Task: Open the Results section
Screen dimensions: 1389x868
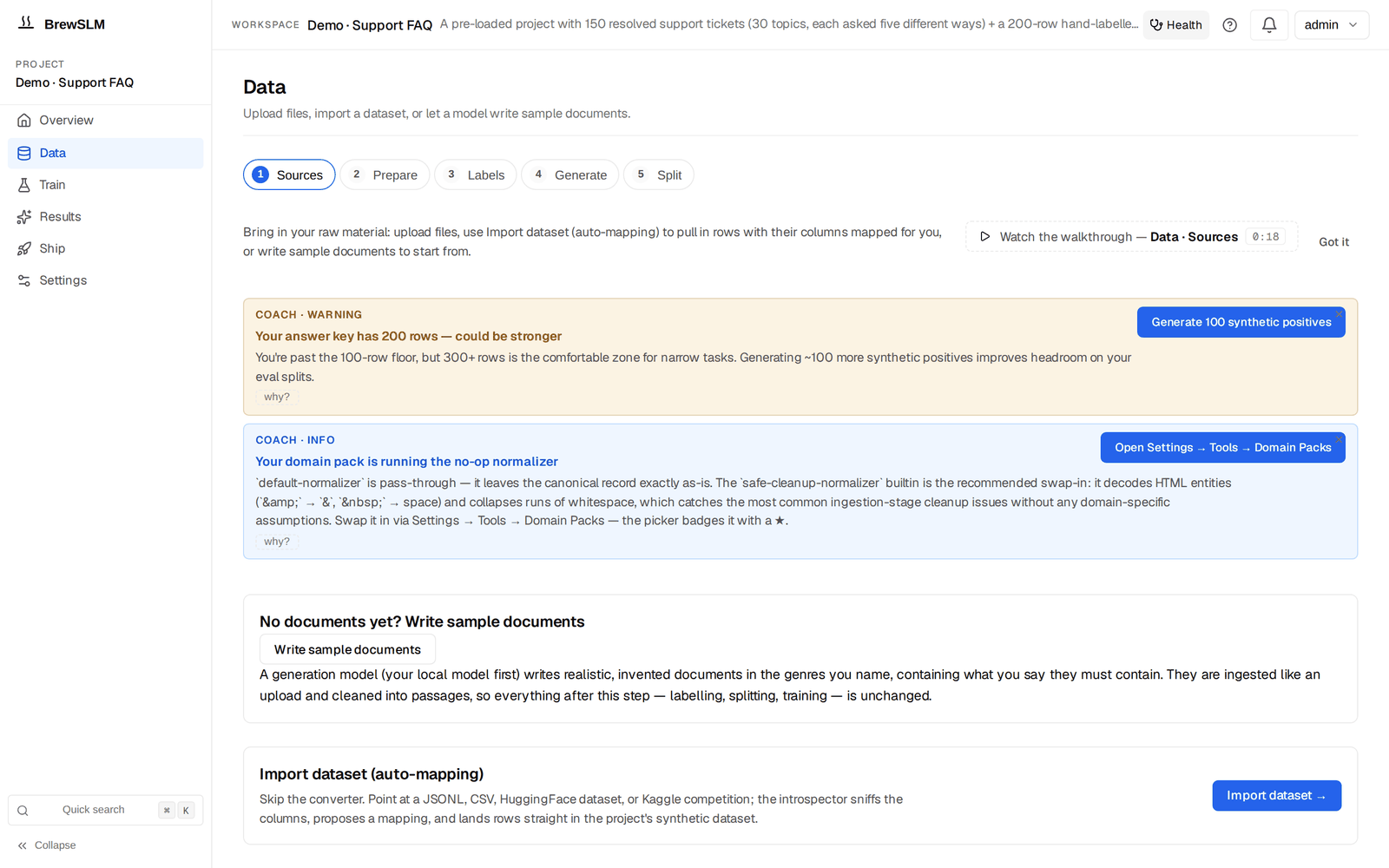Action: pos(105,217)
